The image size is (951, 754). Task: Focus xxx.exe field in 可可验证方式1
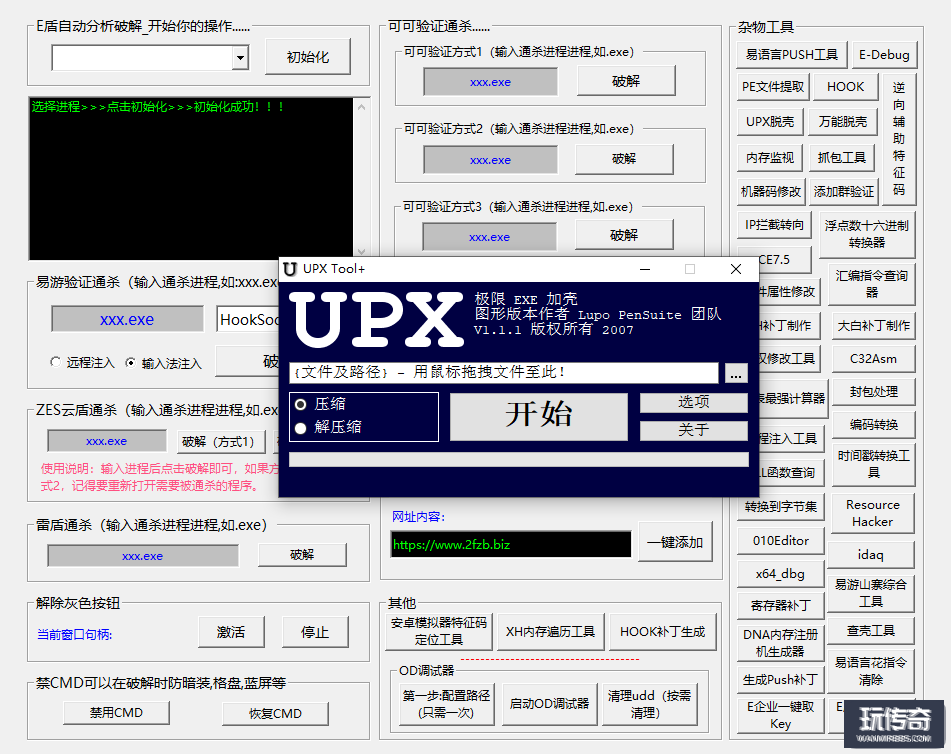tap(490, 82)
